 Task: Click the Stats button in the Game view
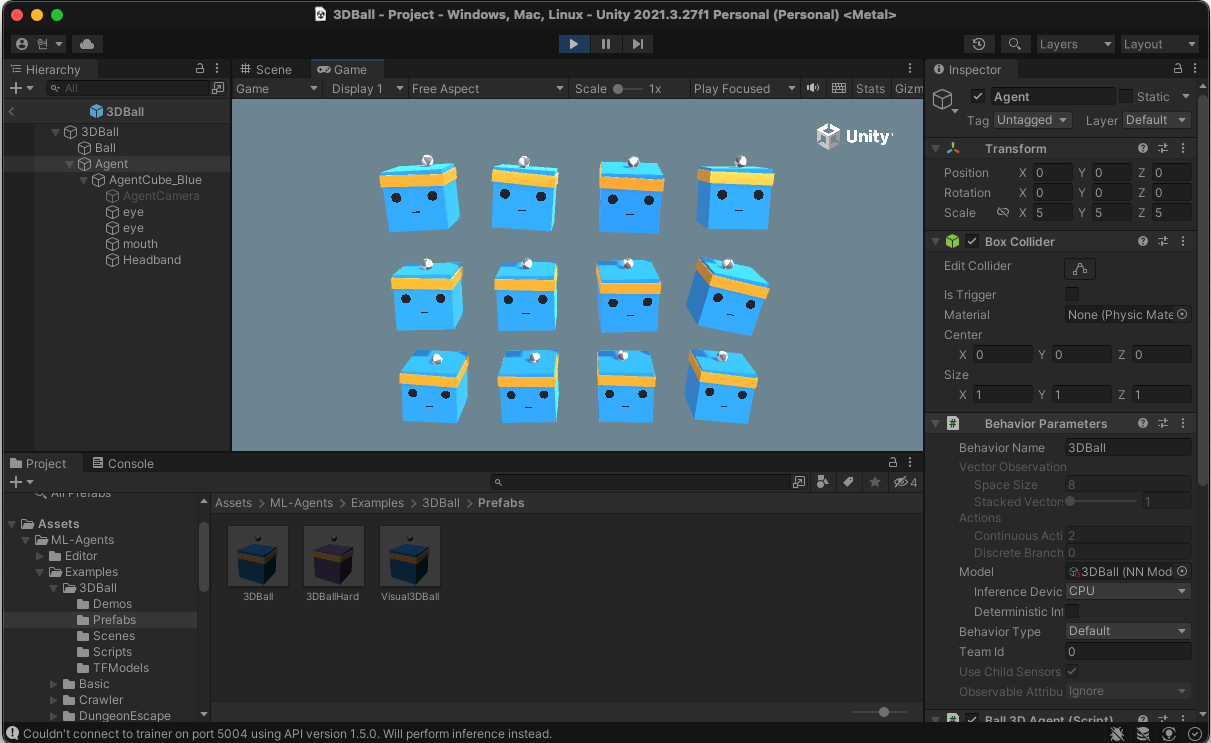click(x=870, y=88)
